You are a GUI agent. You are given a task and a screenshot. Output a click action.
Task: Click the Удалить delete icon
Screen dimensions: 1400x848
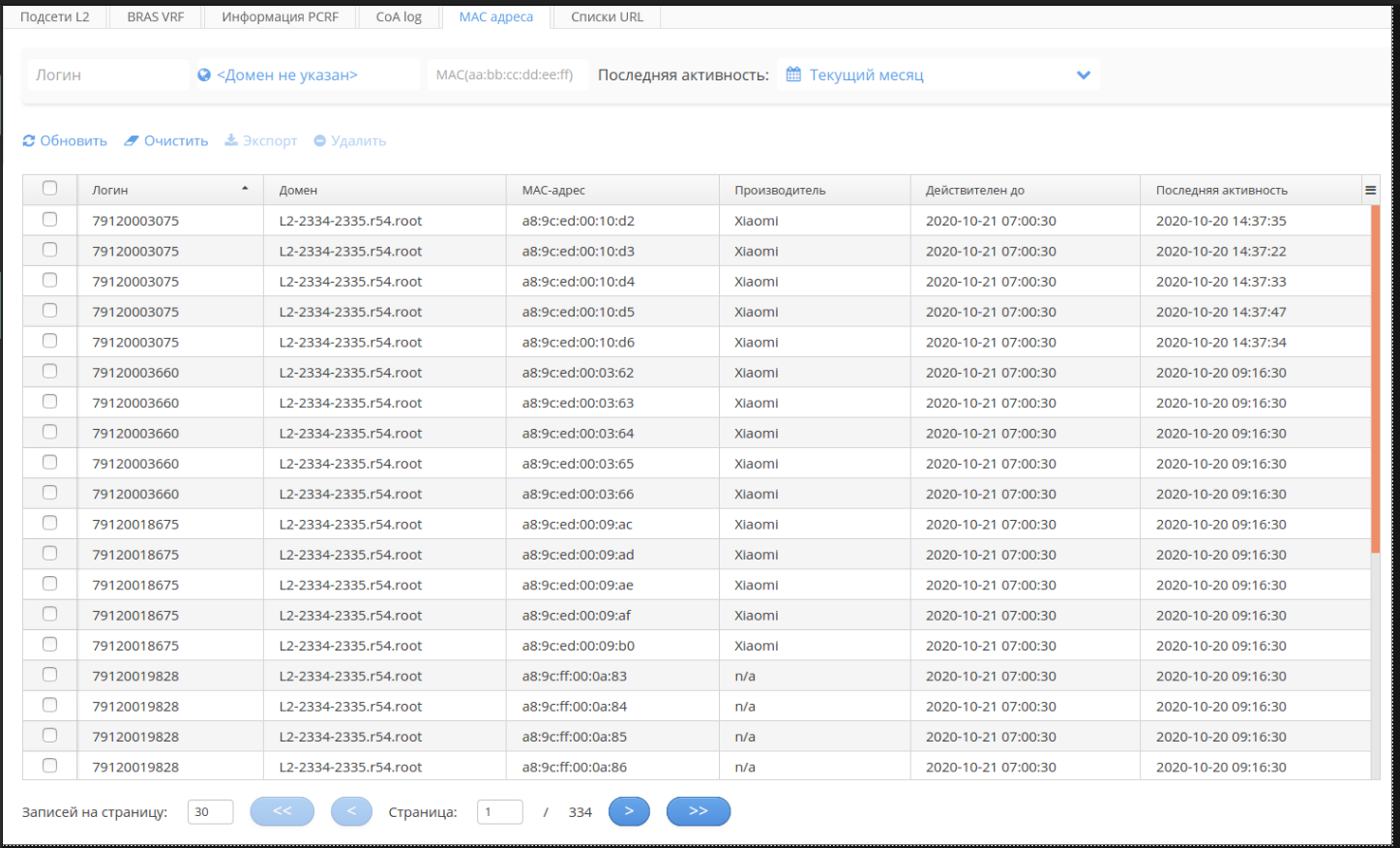[320, 141]
